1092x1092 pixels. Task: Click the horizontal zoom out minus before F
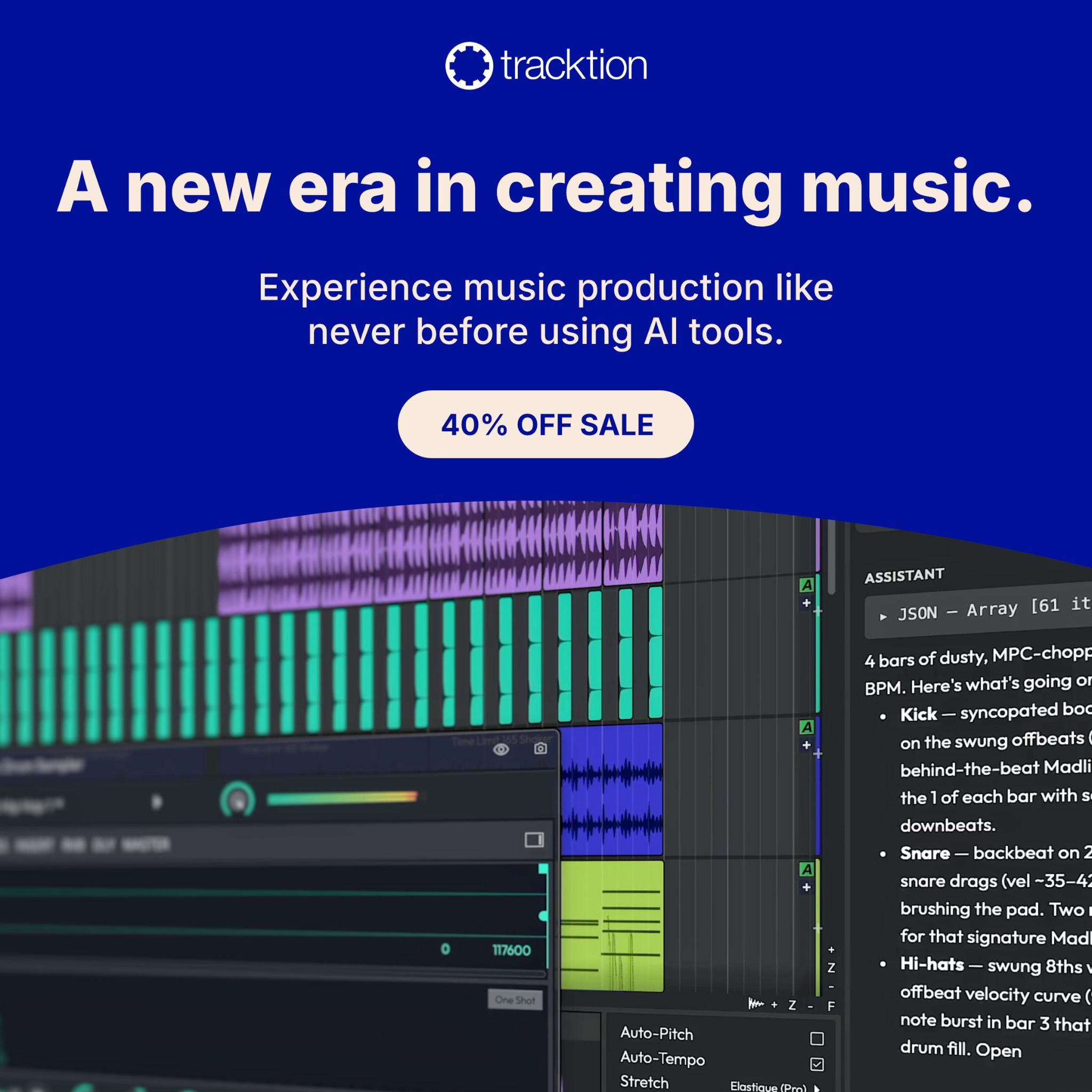[810, 1007]
